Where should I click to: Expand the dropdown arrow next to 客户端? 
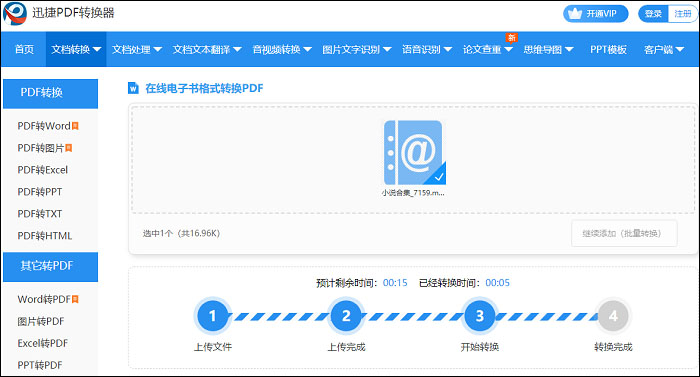click(x=680, y=50)
